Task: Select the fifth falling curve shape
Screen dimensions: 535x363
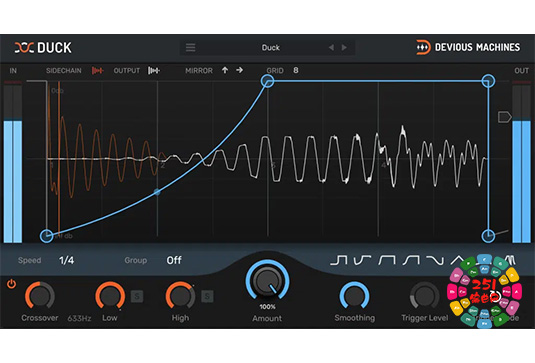Action: [x=435, y=260]
